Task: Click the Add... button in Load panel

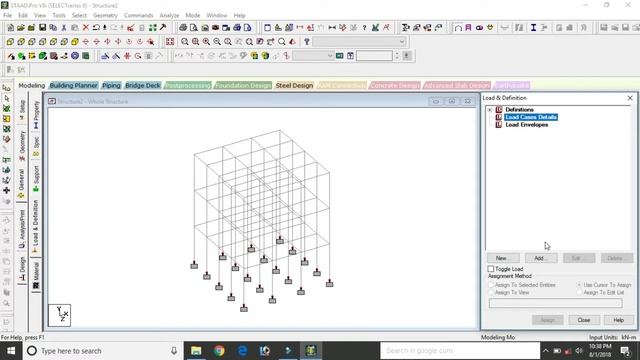Action: coord(541,258)
